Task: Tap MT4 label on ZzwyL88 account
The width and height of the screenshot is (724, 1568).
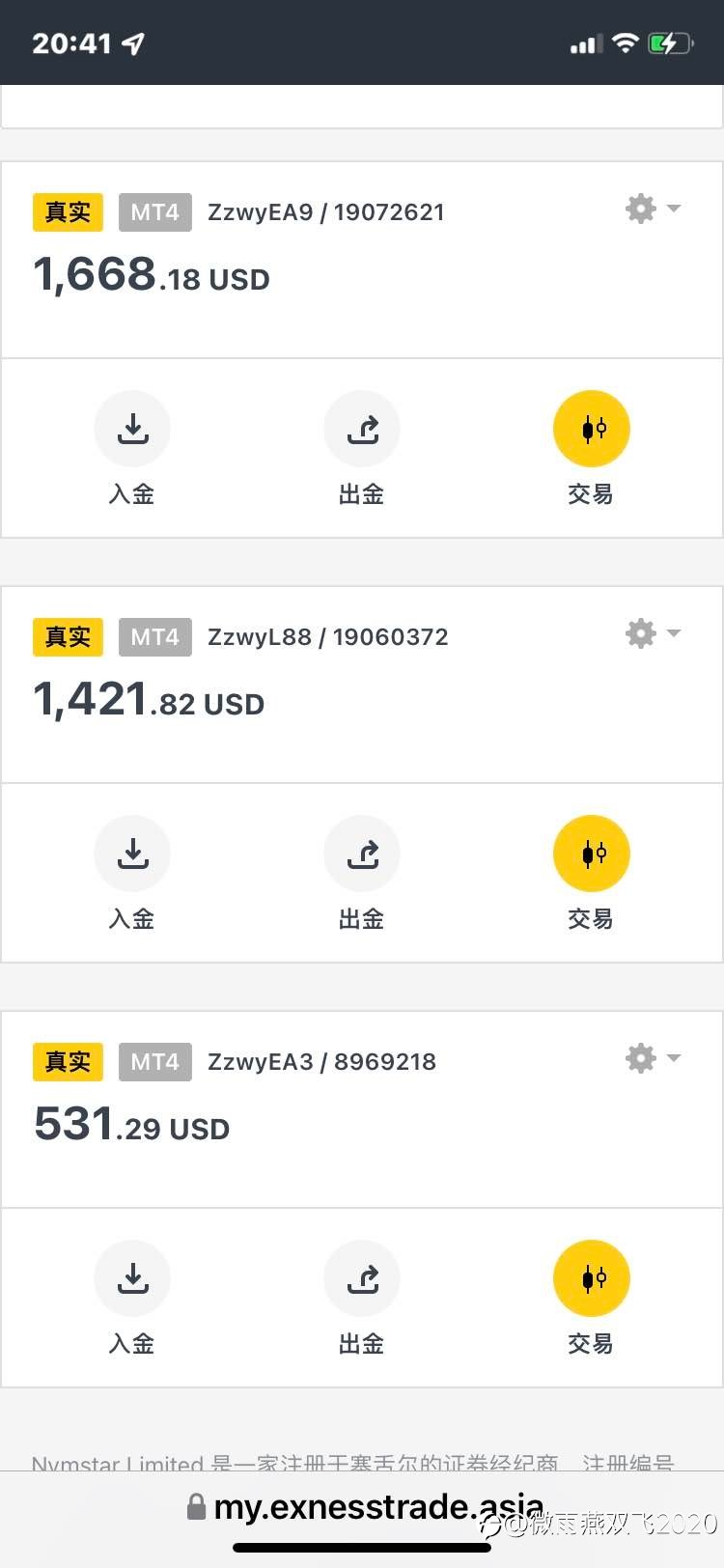Action: [155, 637]
